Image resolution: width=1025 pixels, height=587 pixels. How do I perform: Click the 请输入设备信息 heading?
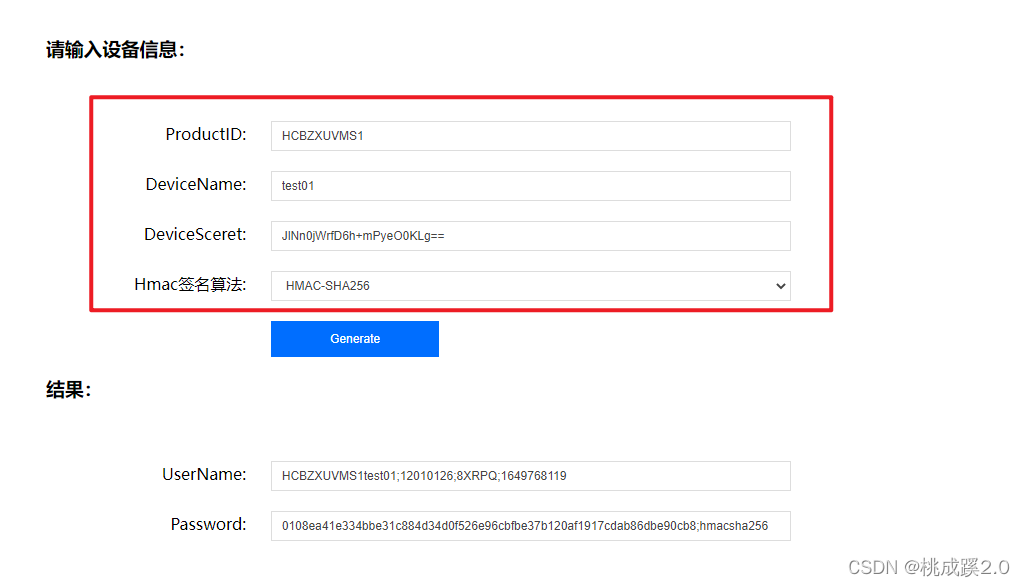pos(115,50)
